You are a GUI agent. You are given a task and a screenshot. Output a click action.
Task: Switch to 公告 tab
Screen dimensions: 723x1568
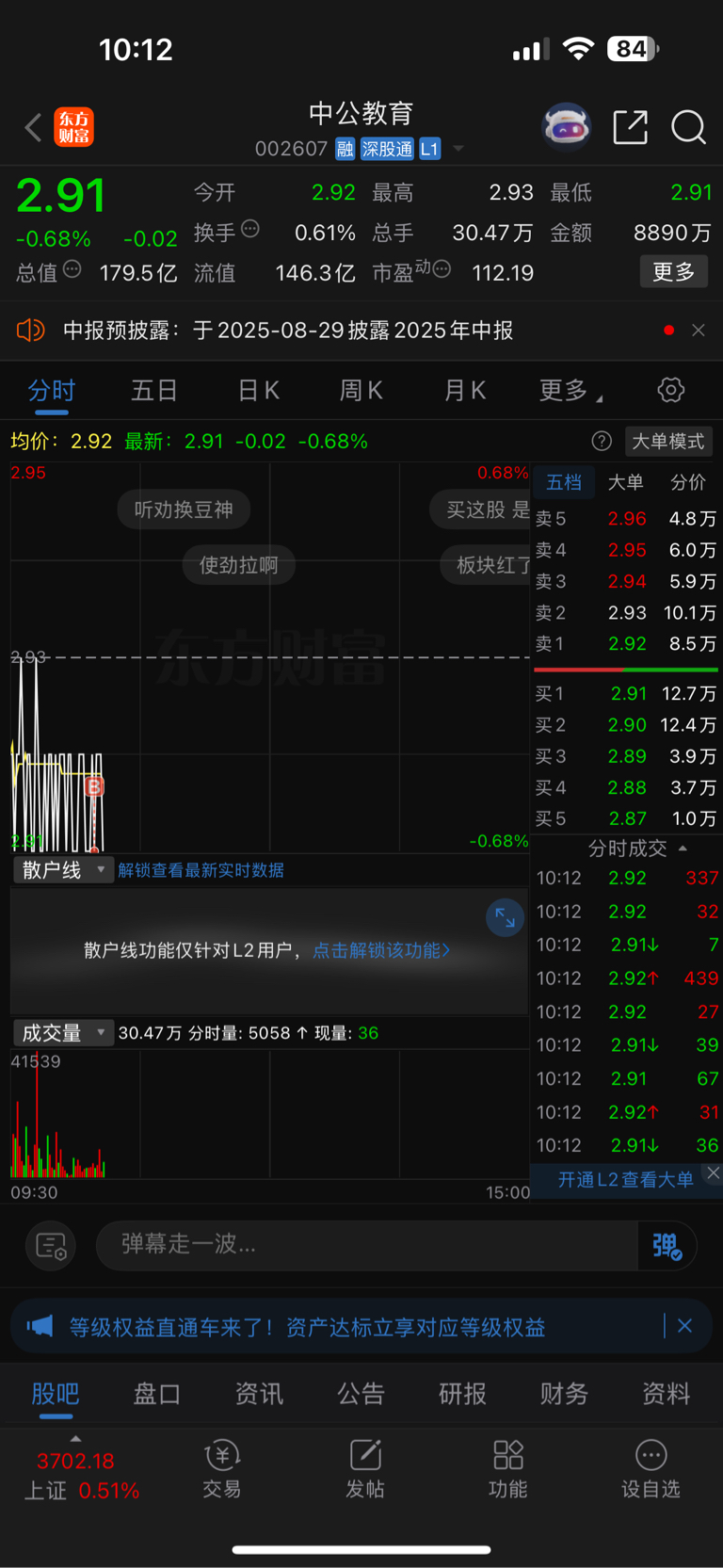coord(361,1394)
